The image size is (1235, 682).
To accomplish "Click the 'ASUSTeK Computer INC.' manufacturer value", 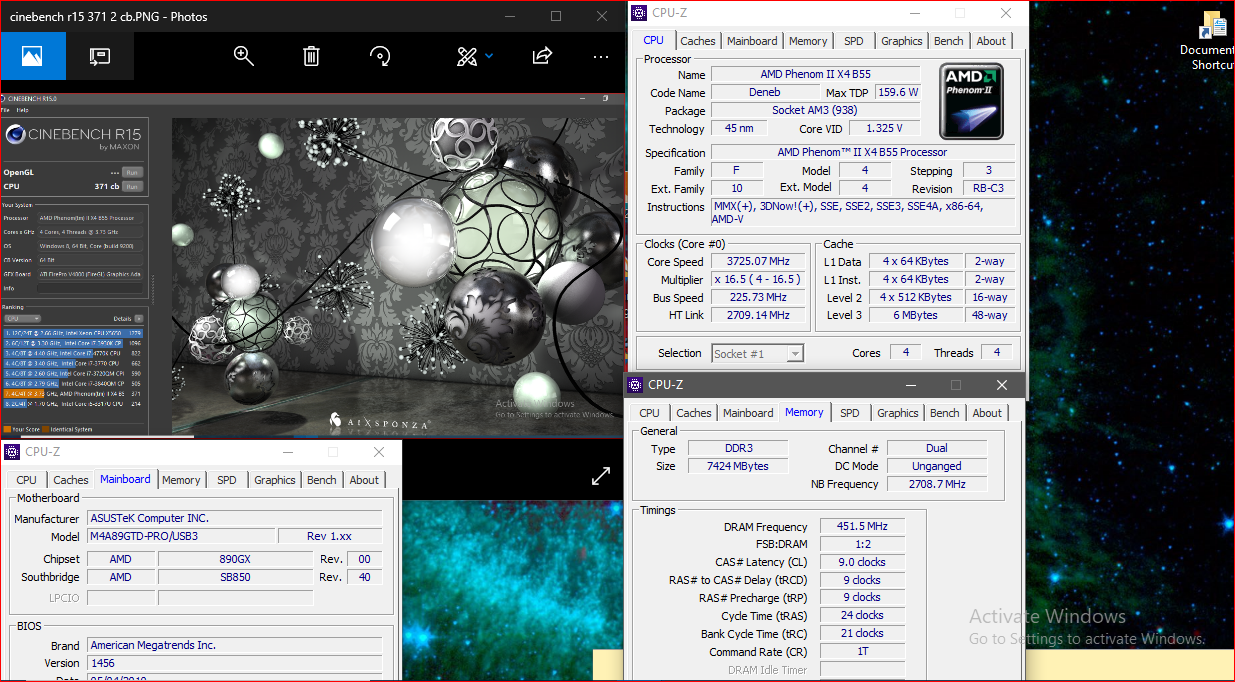I will [234, 518].
